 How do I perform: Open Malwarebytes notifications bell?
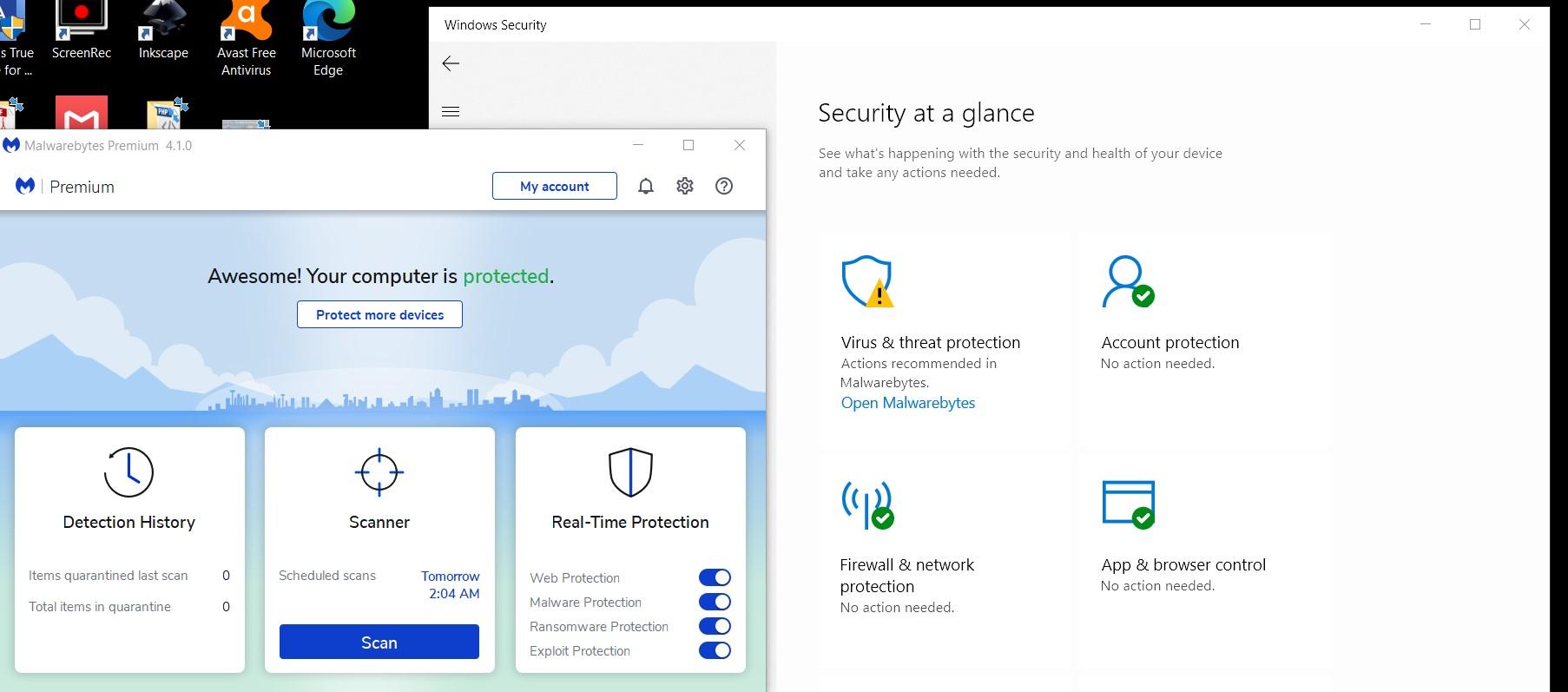coord(646,186)
